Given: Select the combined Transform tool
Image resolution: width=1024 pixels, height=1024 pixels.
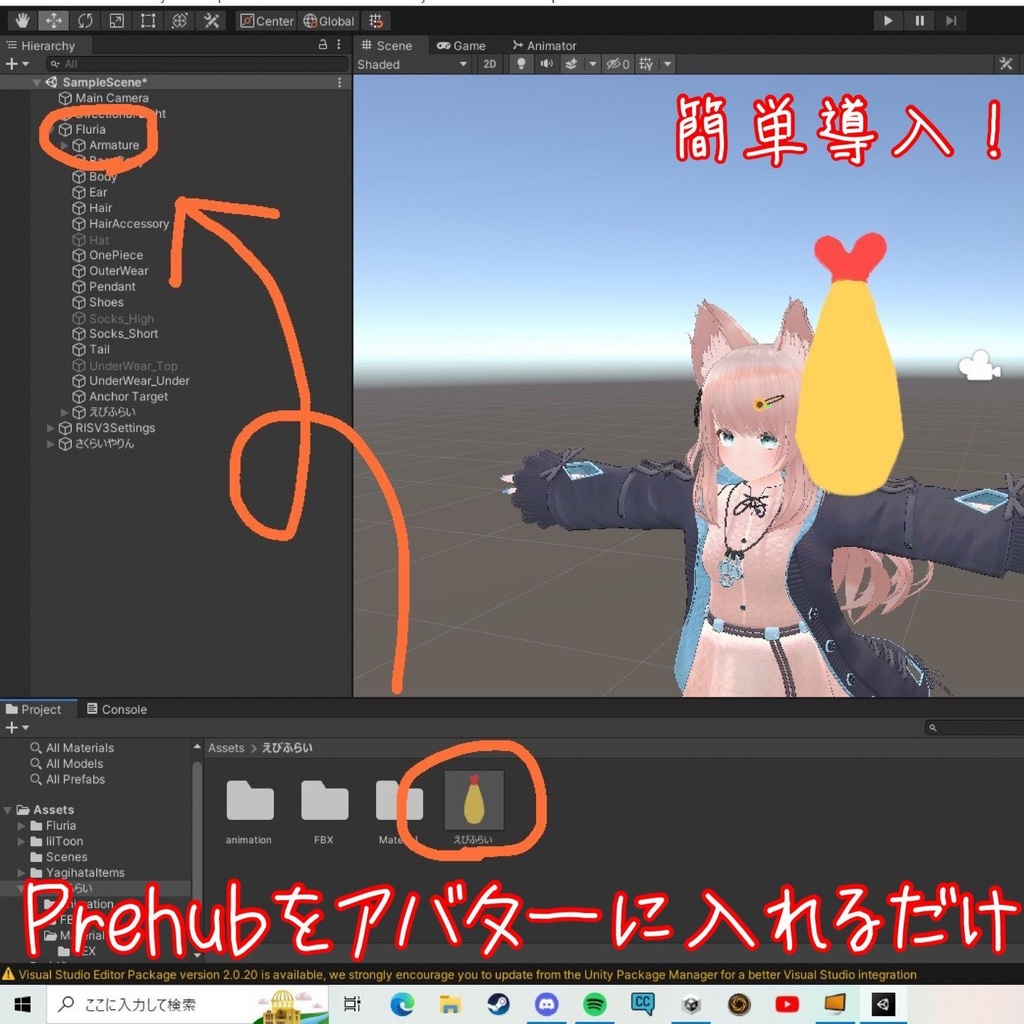Looking at the screenshot, I should [179, 21].
